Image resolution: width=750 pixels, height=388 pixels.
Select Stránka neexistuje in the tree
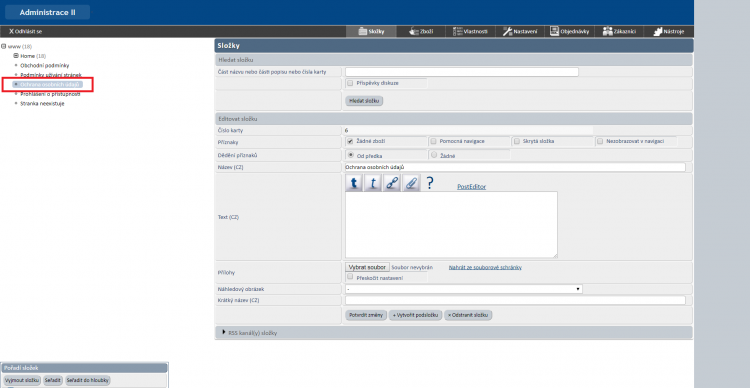[x=42, y=104]
